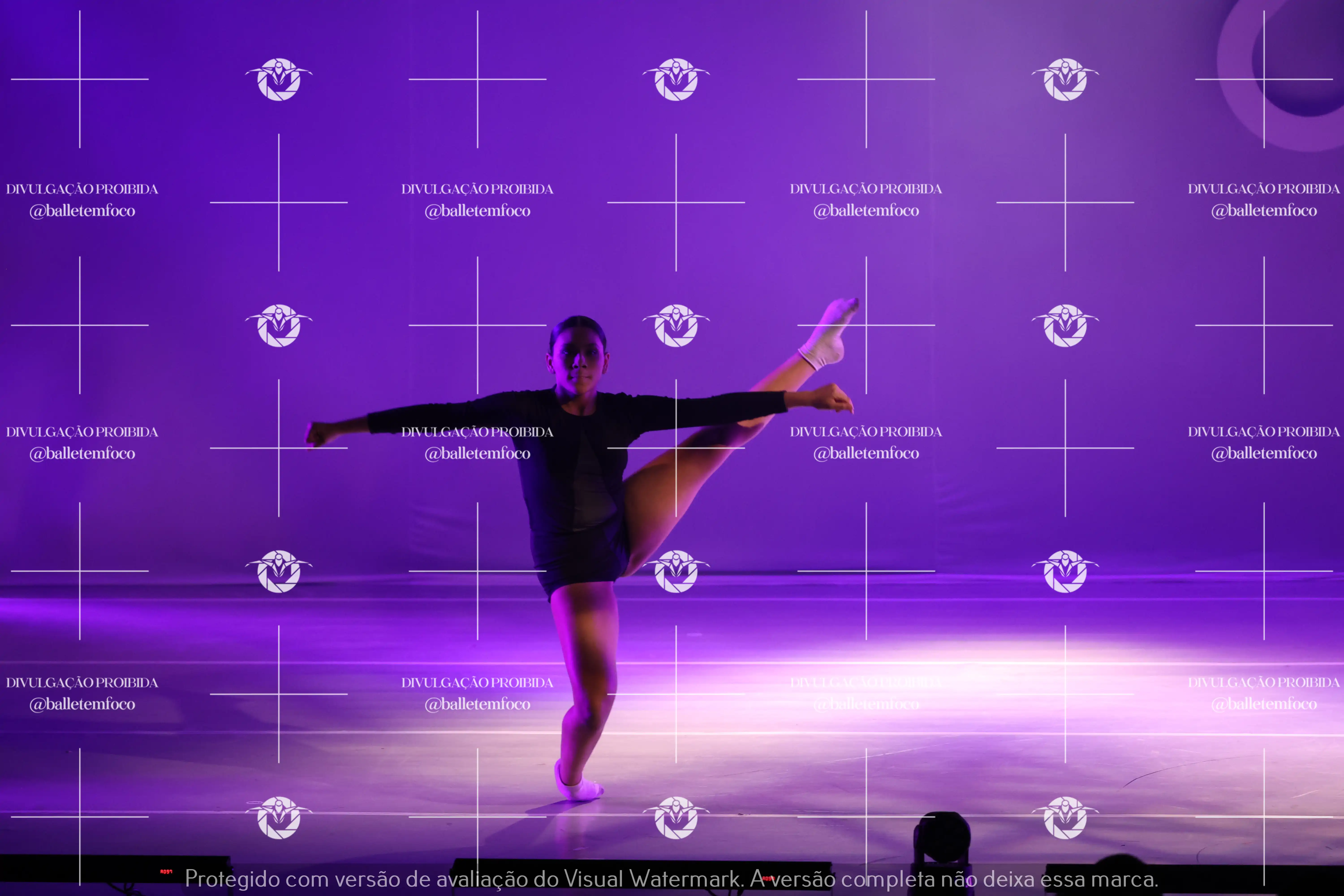The height and width of the screenshot is (896, 1344).
Task: Click the watermark logo beside the dancer's head
Action: [676, 326]
